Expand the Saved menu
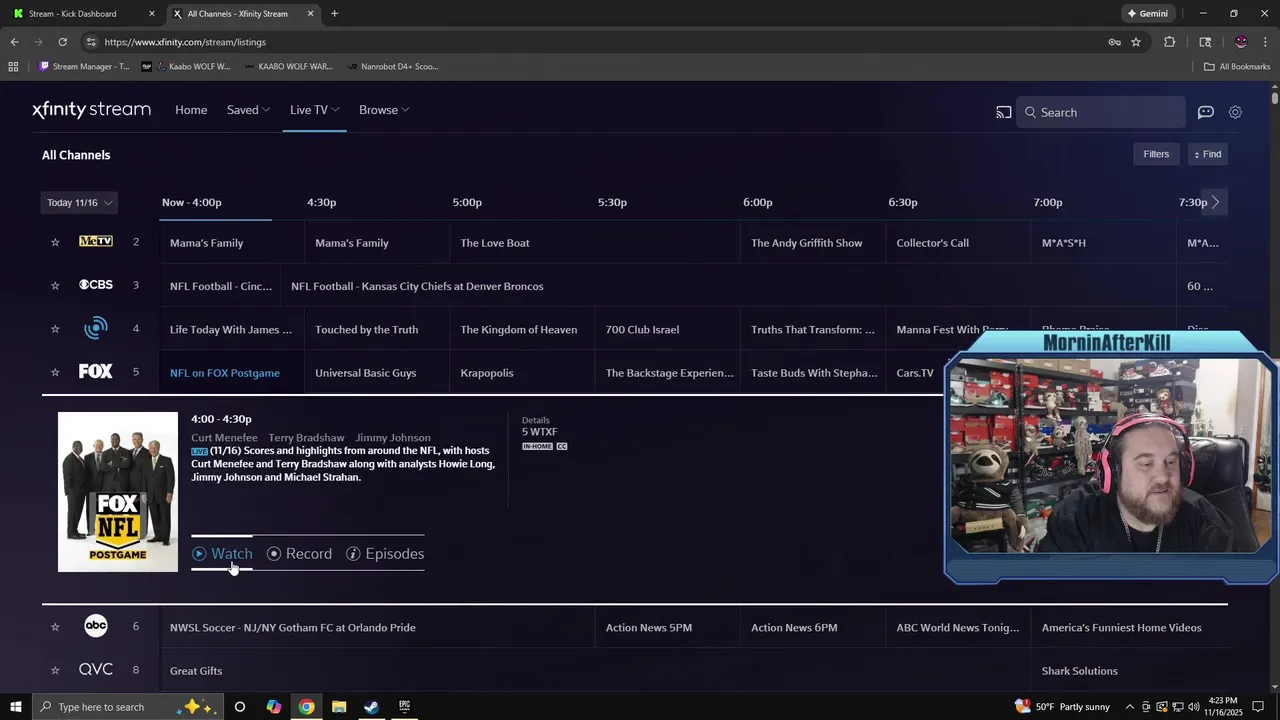This screenshot has width=1280, height=720. click(x=248, y=110)
